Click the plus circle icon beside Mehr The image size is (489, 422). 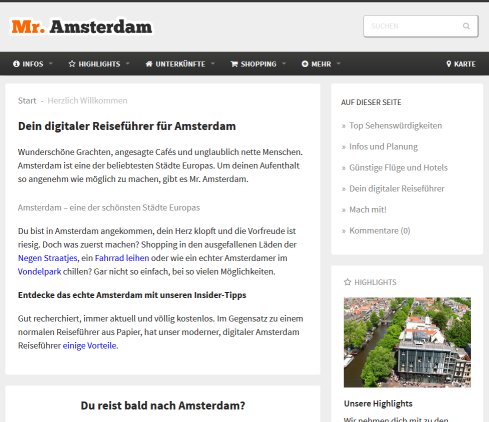(305, 64)
